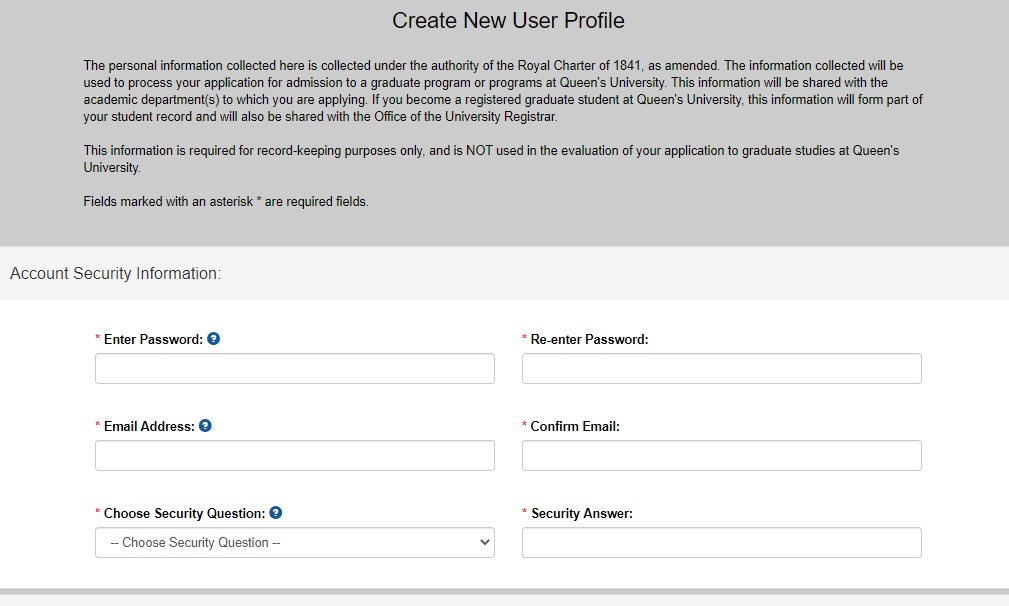1009x606 pixels.
Task: Click the "Confirm Email:" label text
Action: (x=575, y=427)
